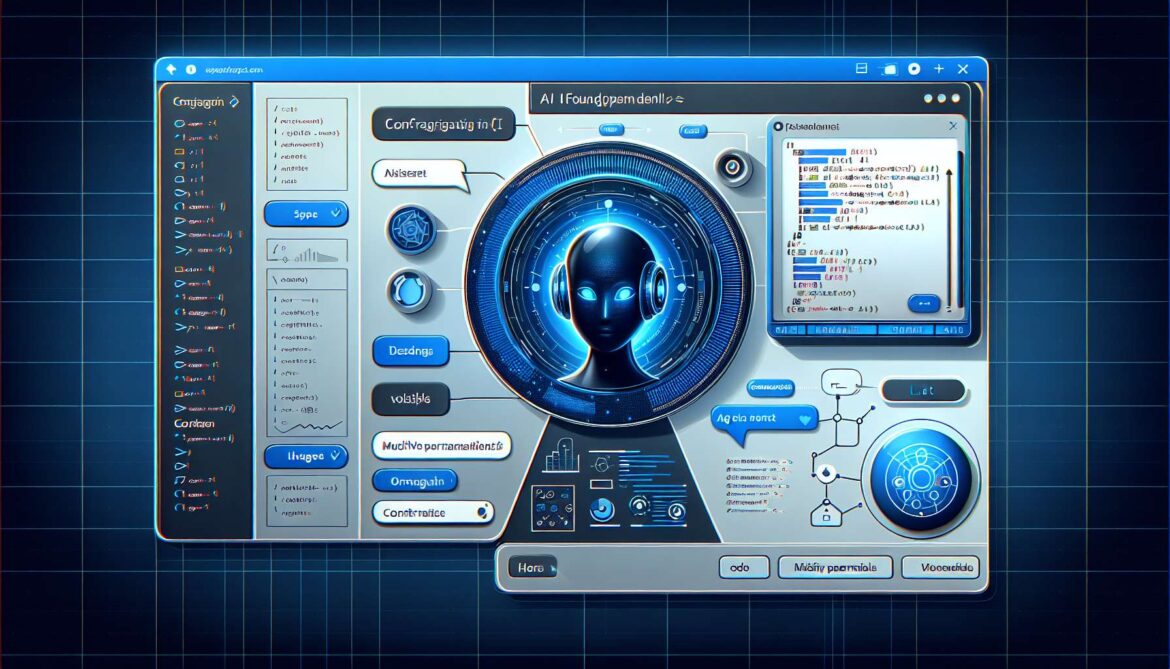Click the Hora button in bottom bar

(x=530, y=568)
